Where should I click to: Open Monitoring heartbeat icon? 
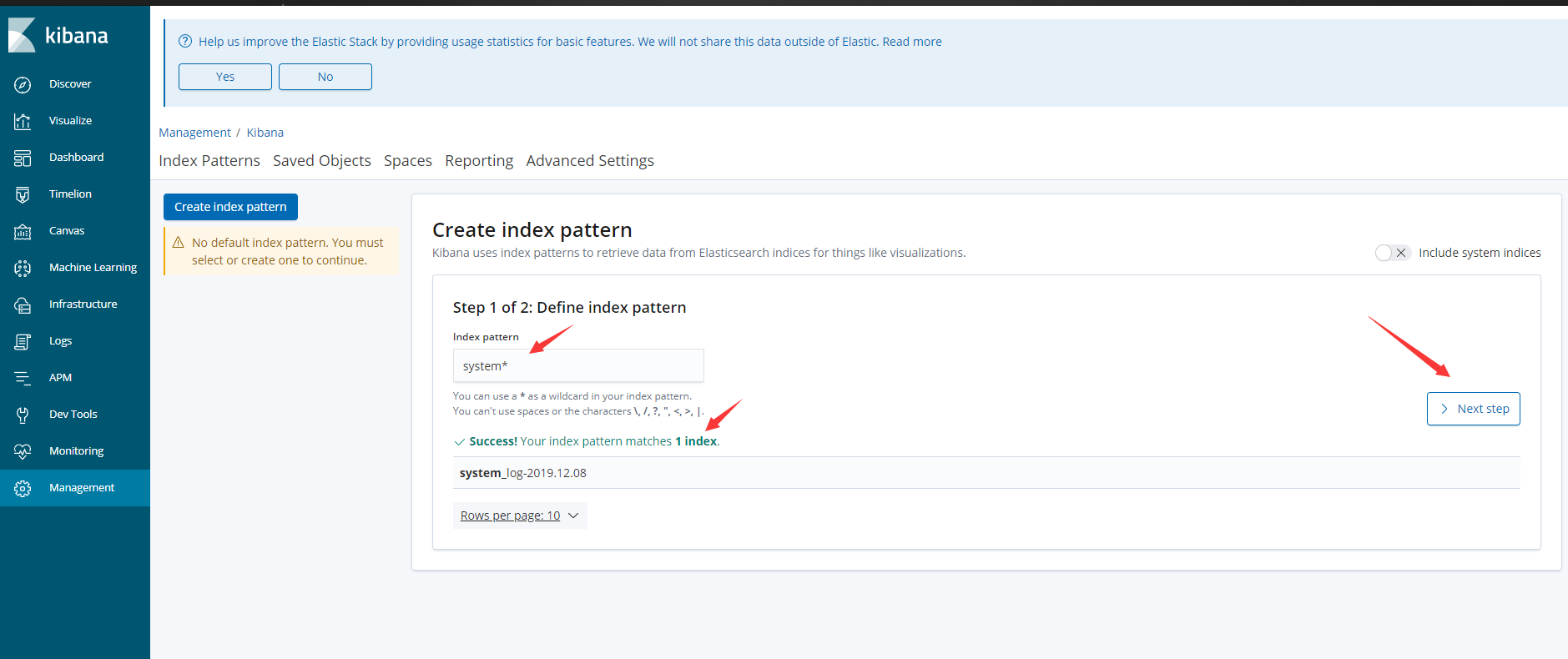coord(23,451)
